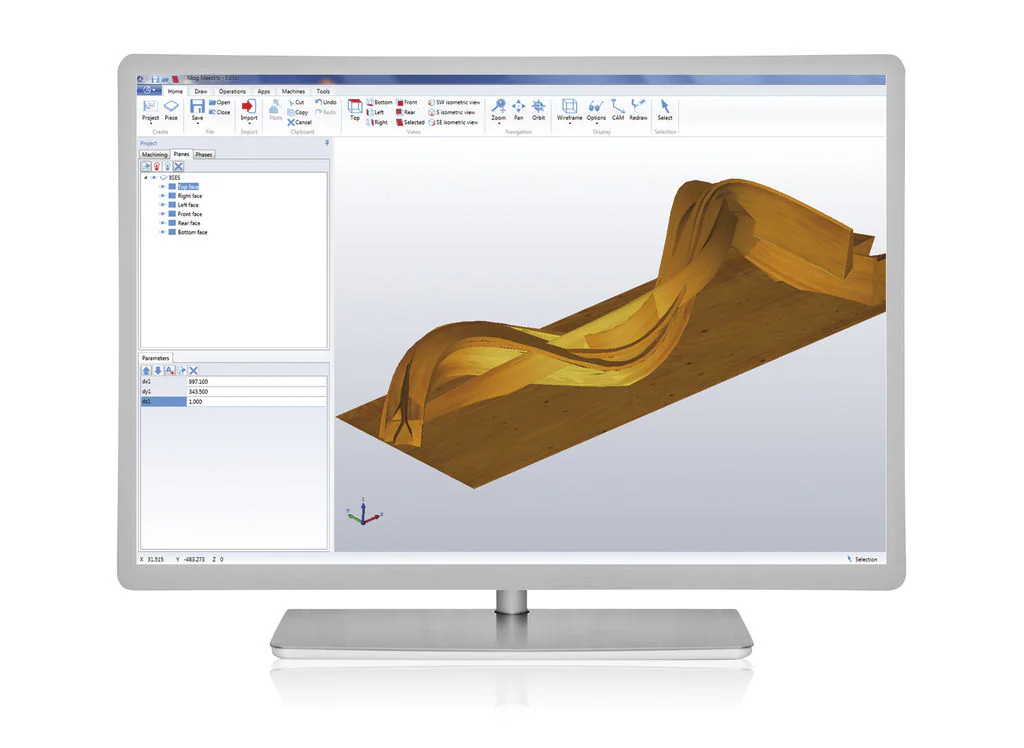This screenshot has width=1024, height=748.
Task: Select the Rear face tree item
Action: point(189,223)
